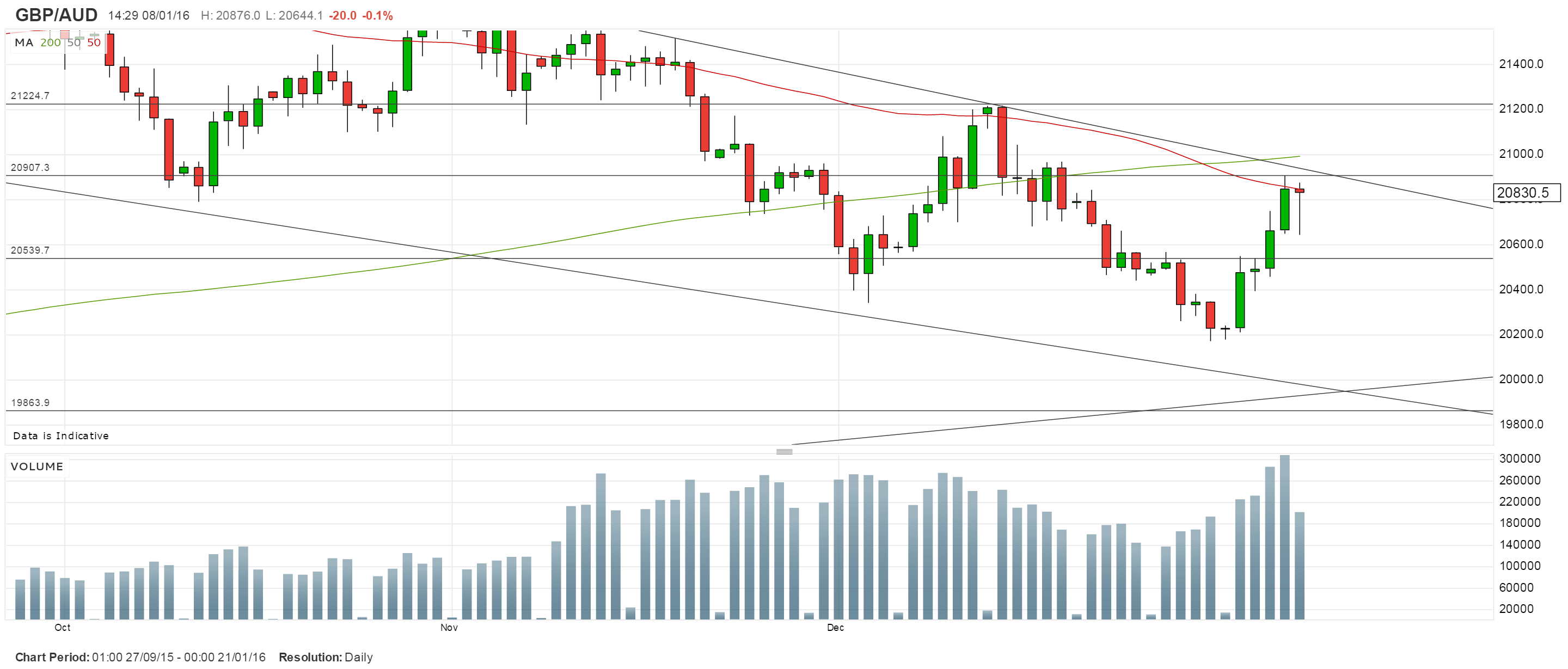Click the daily high value H: 20876.0
Screen dimensions: 1568x669
230,15
